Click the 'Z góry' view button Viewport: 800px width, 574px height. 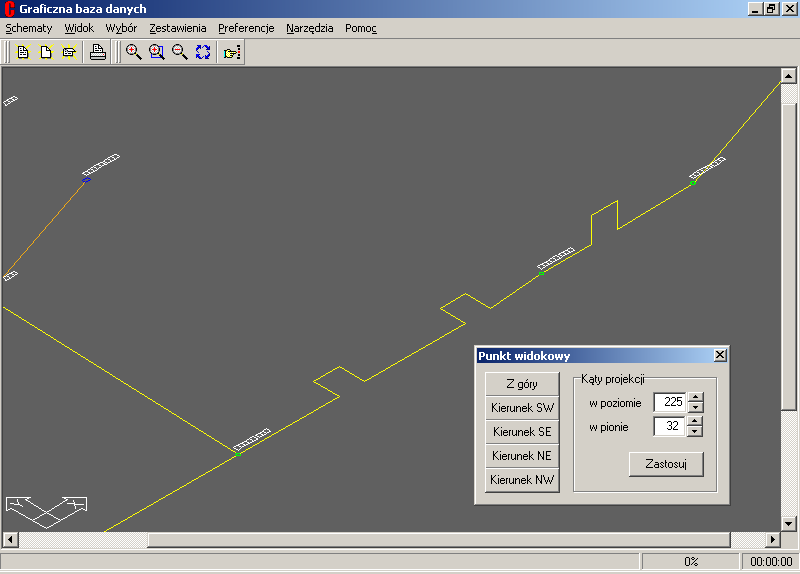(x=522, y=384)
